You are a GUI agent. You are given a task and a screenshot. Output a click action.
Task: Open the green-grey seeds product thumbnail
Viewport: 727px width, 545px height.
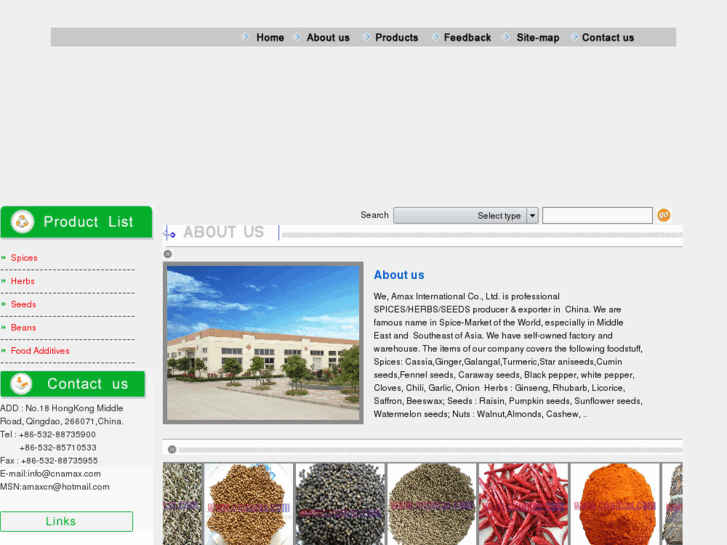pyautogui.click(x=432, y=504)
